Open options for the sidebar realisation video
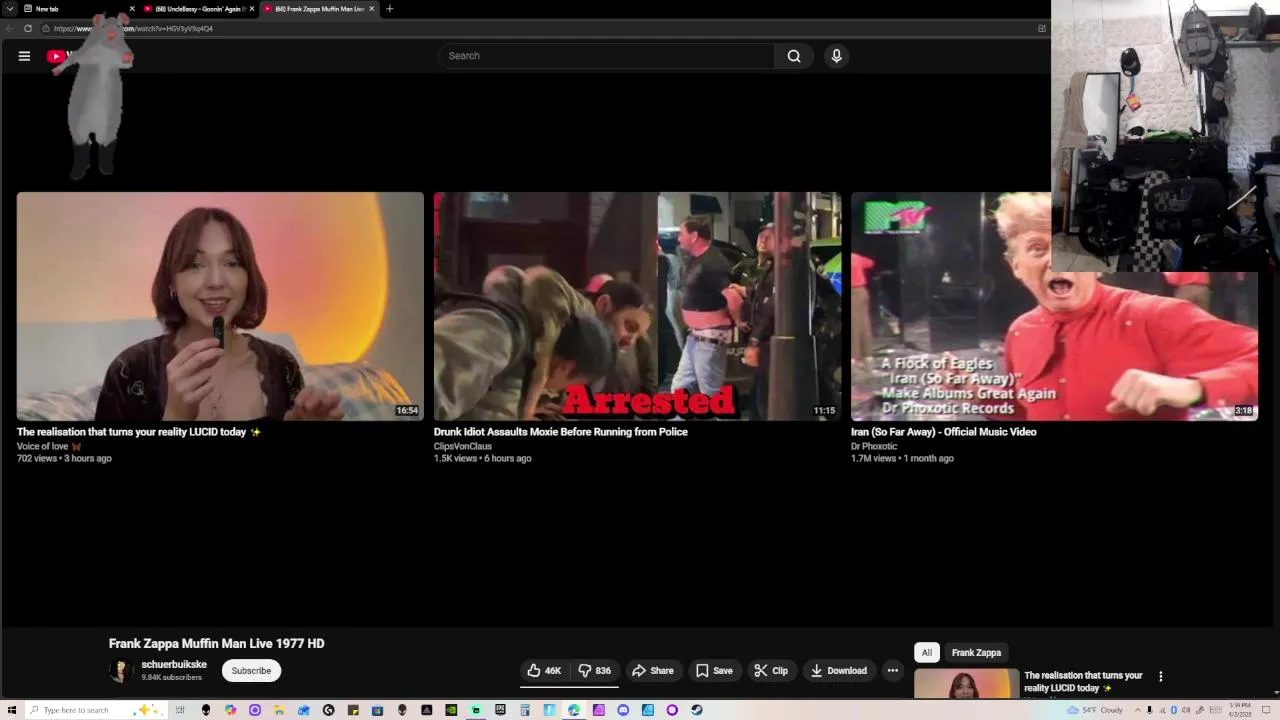Screen dimensions: 1280x720 coord(1161,677)
